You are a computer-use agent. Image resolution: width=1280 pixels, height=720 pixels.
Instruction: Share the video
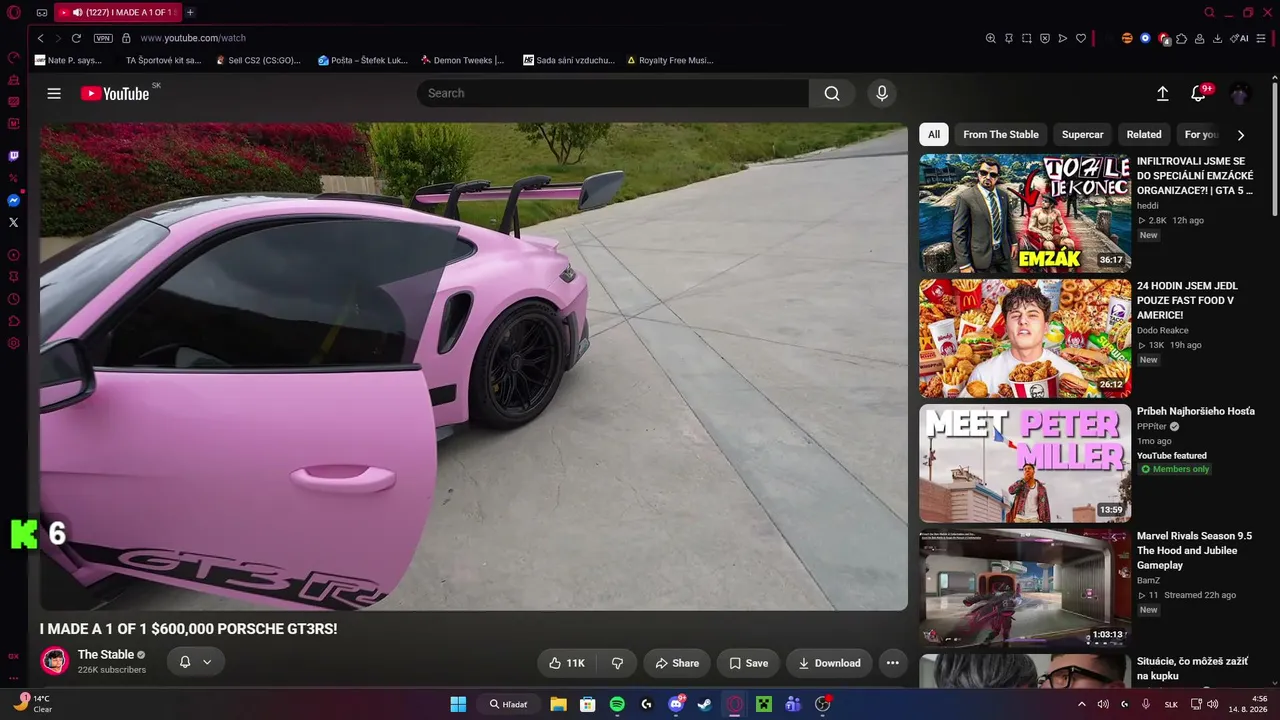pos(677,663)
